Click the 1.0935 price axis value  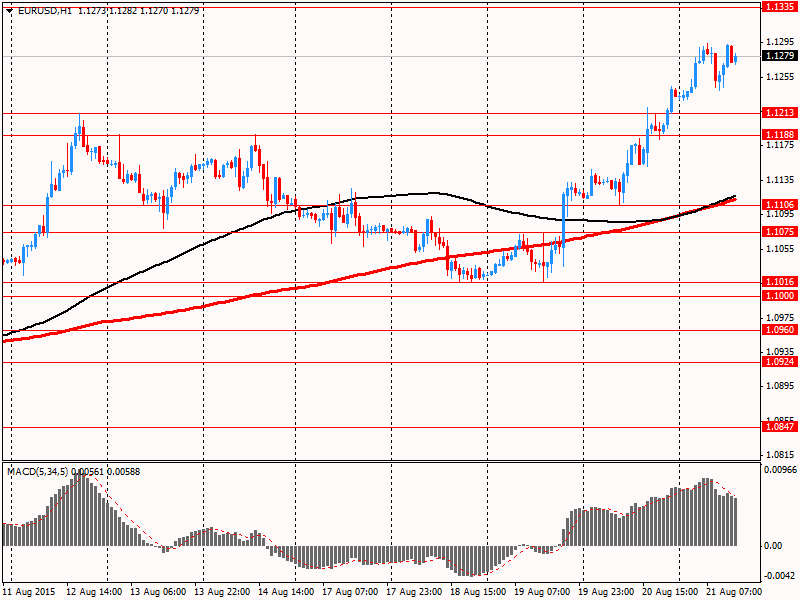point(780,352)
